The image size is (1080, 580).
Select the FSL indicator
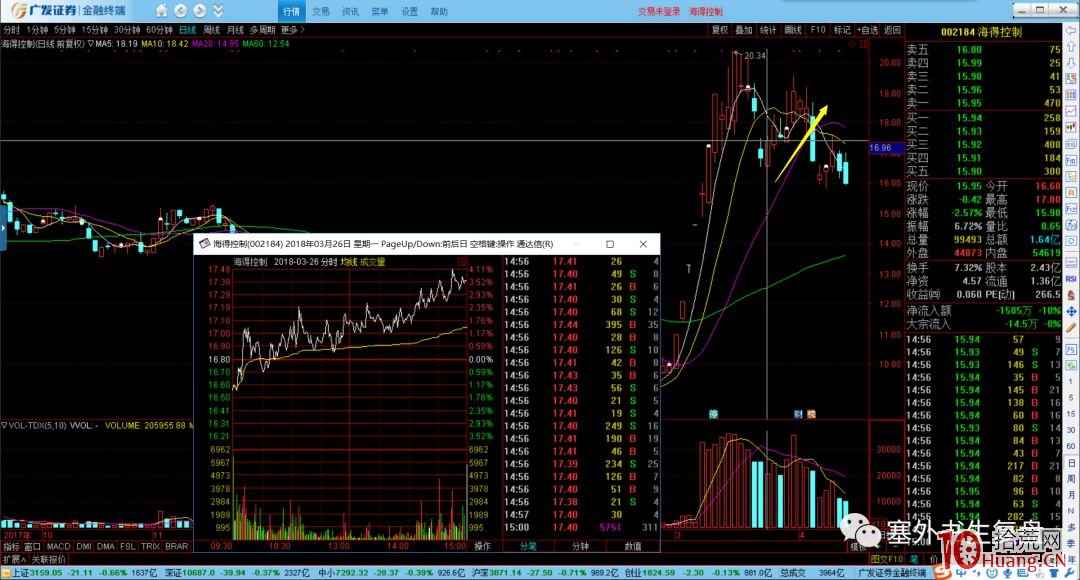(x=127, y=546)
